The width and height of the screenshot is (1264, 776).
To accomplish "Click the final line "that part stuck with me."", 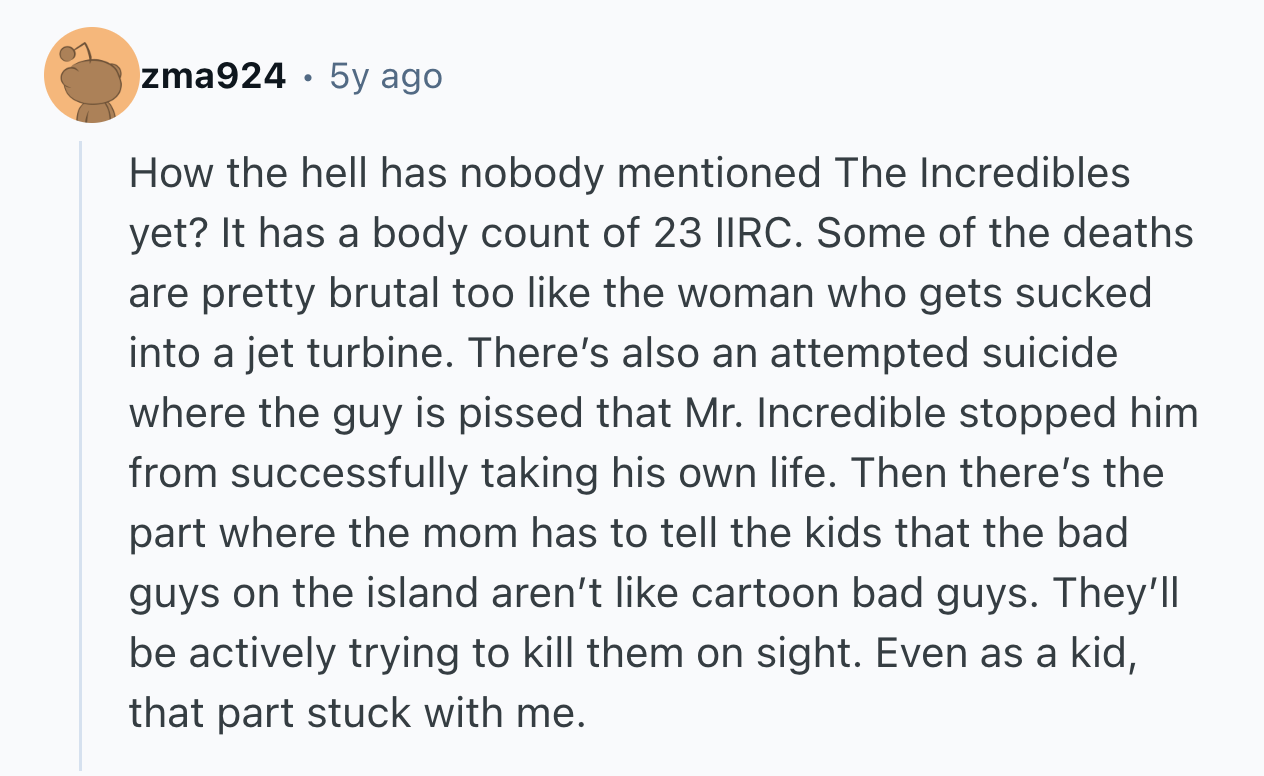I will [x=356, y=713].
